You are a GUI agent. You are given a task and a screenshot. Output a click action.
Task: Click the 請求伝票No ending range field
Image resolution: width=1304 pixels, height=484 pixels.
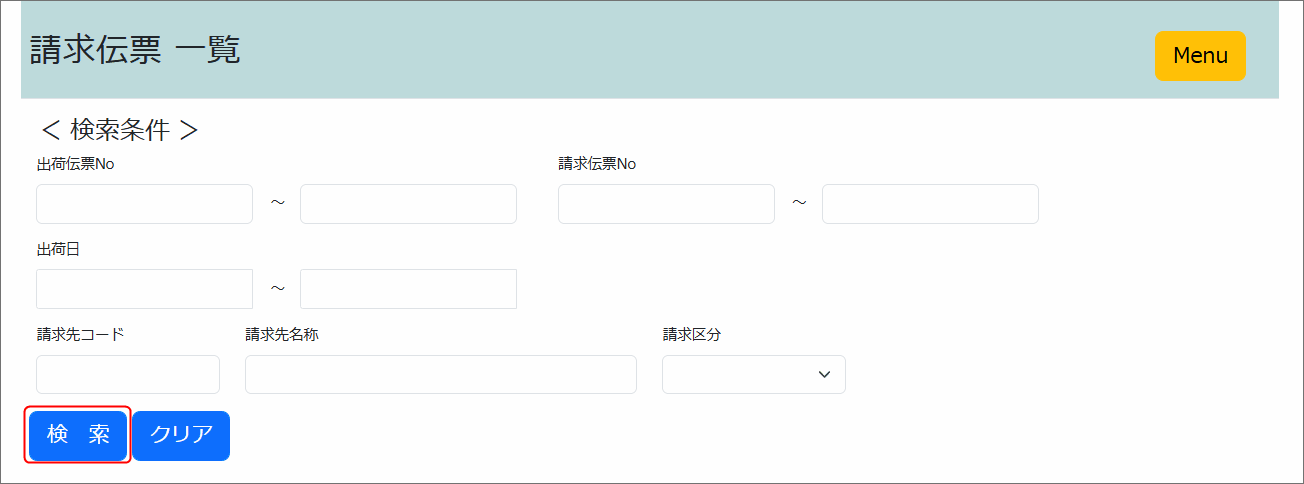930,204
